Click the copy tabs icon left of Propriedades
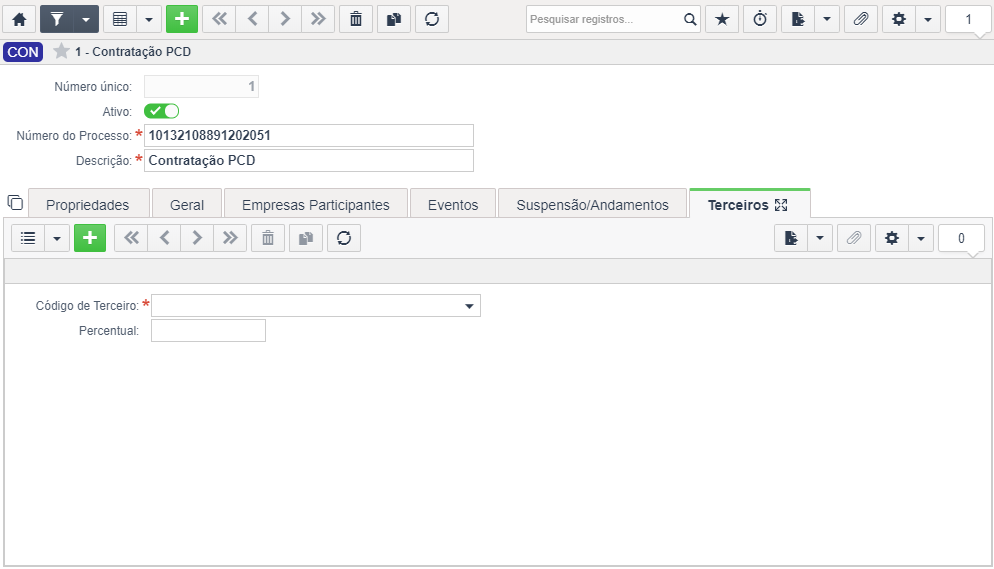 pos(15,203)
